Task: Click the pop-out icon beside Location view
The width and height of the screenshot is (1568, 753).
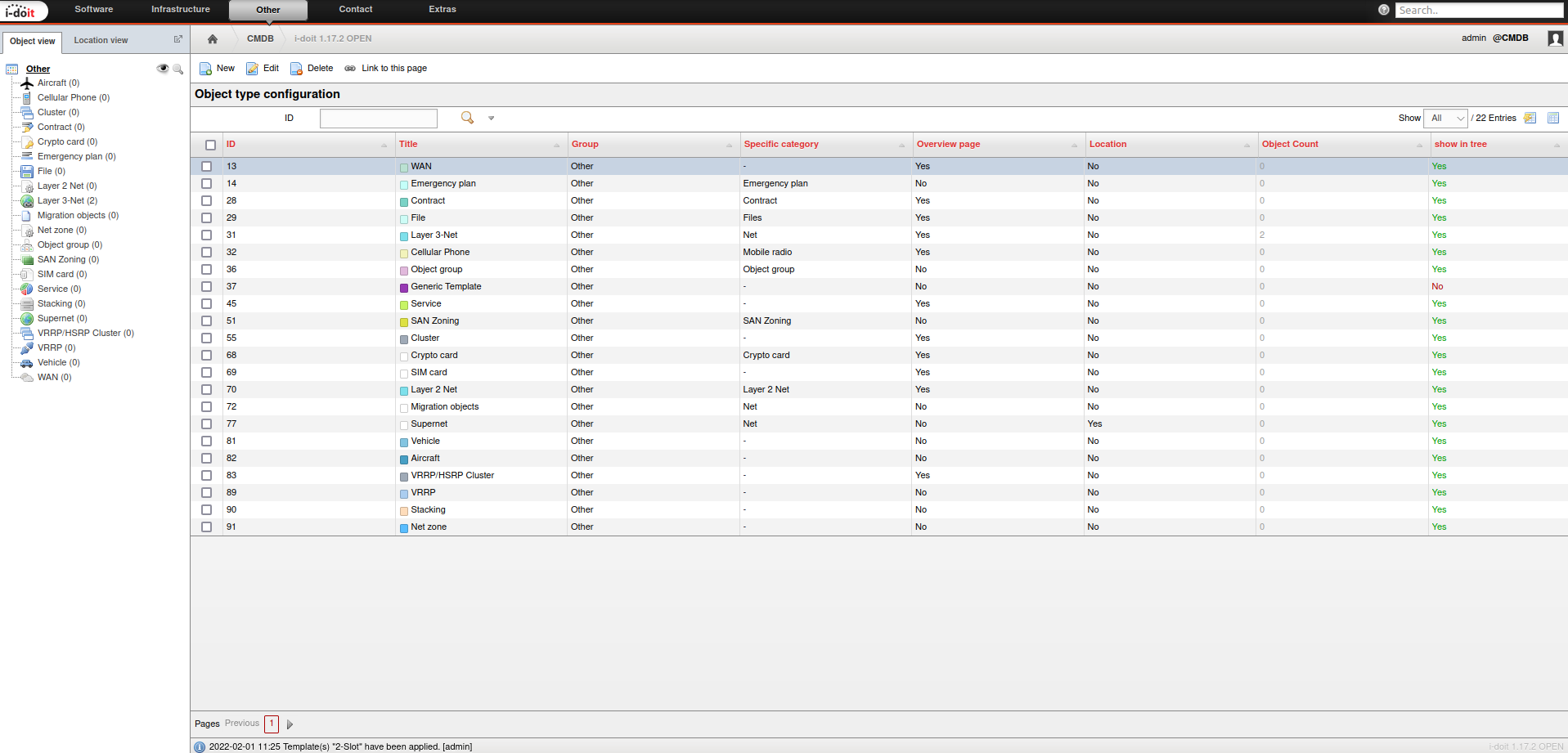Action: click(x=178, y=39)
